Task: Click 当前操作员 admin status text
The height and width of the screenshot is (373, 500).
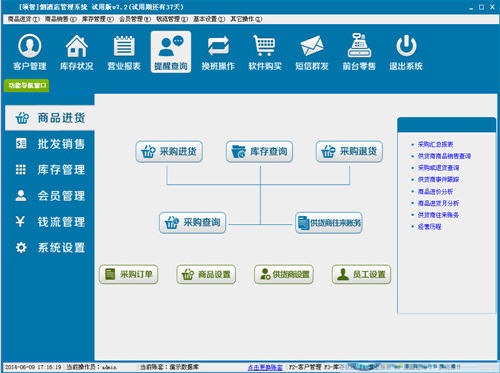Action: pyautogui.click(x=91, y=367)
